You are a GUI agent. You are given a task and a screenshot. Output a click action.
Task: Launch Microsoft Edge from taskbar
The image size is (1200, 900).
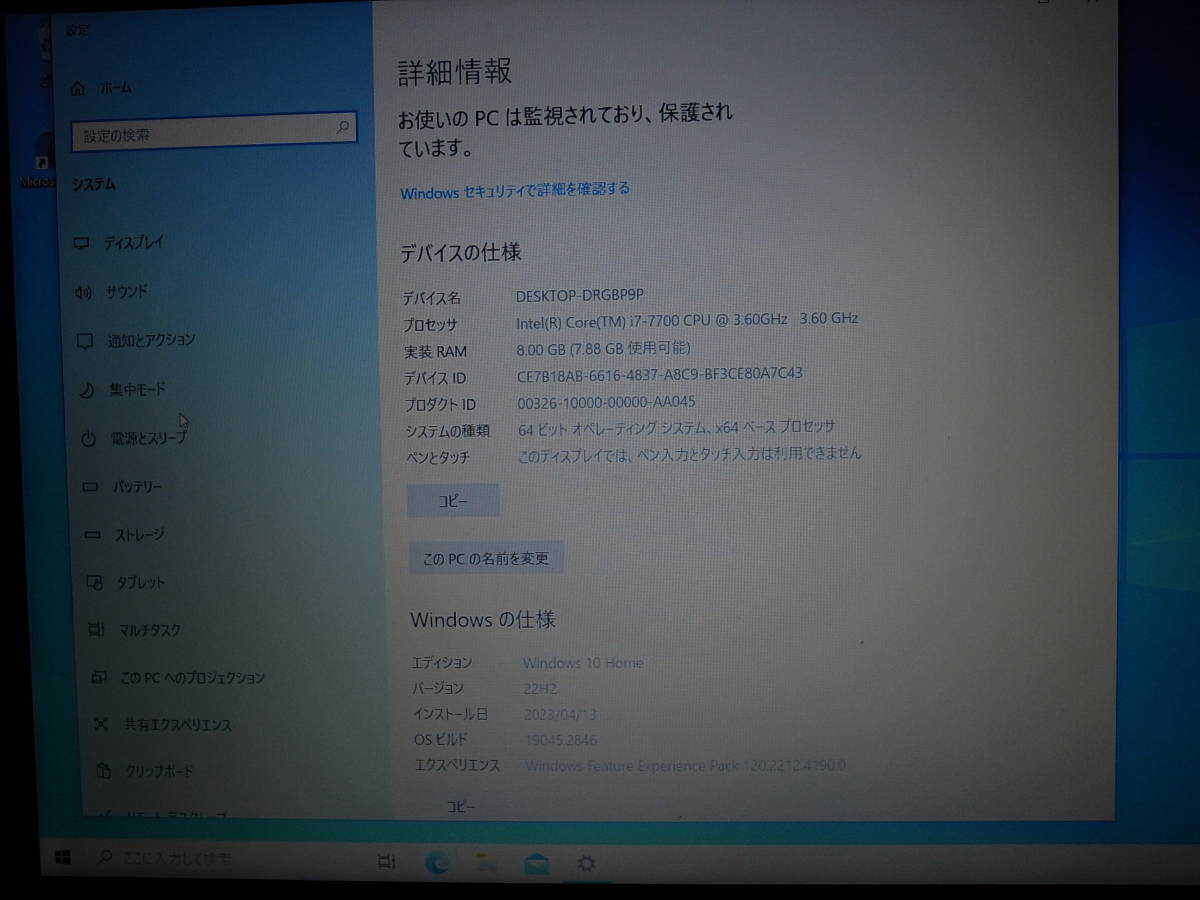[436, 862]
